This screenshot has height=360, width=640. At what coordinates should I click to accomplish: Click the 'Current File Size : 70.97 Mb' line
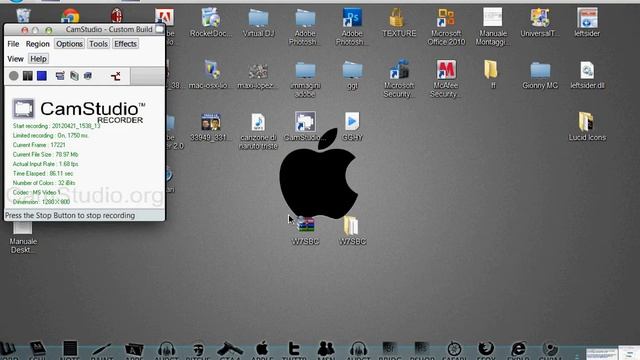pos(45,154)
